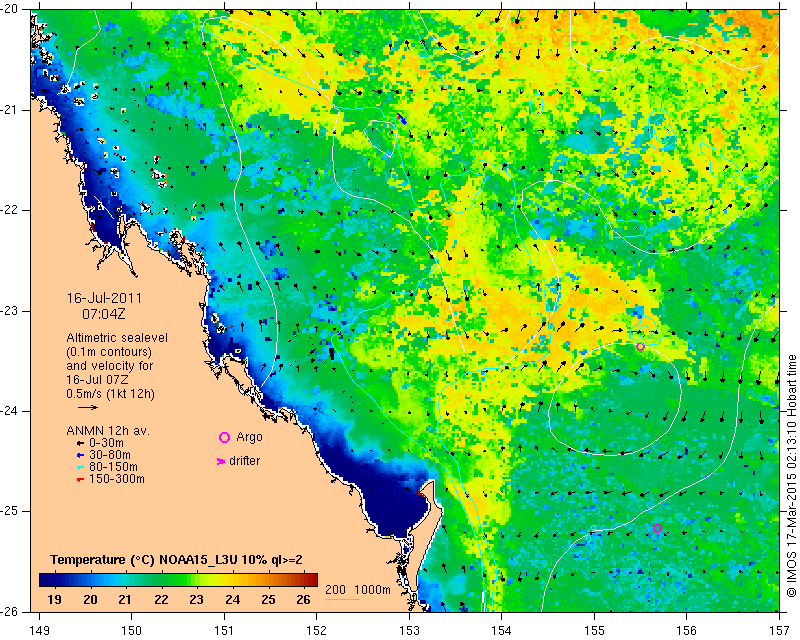This screenshot has height=640, width=800.
Task: Click the Argo legend circle marker
Action: pyautogui.click(x=224, y=437)
